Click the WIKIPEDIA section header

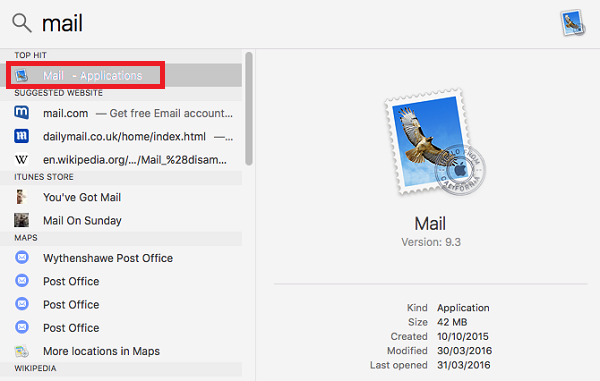point(35,368)
